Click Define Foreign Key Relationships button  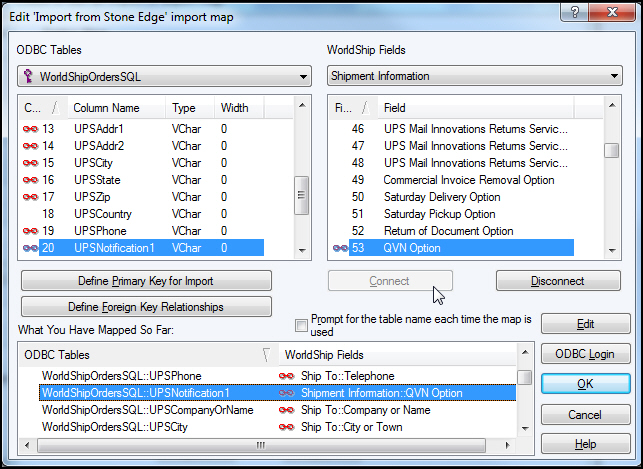click(x=146, y=307)
